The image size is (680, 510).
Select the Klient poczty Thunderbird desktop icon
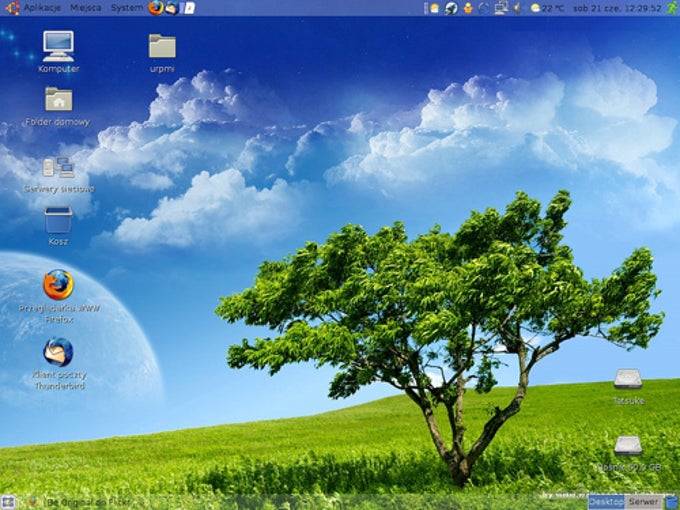[x=59, y=363]
